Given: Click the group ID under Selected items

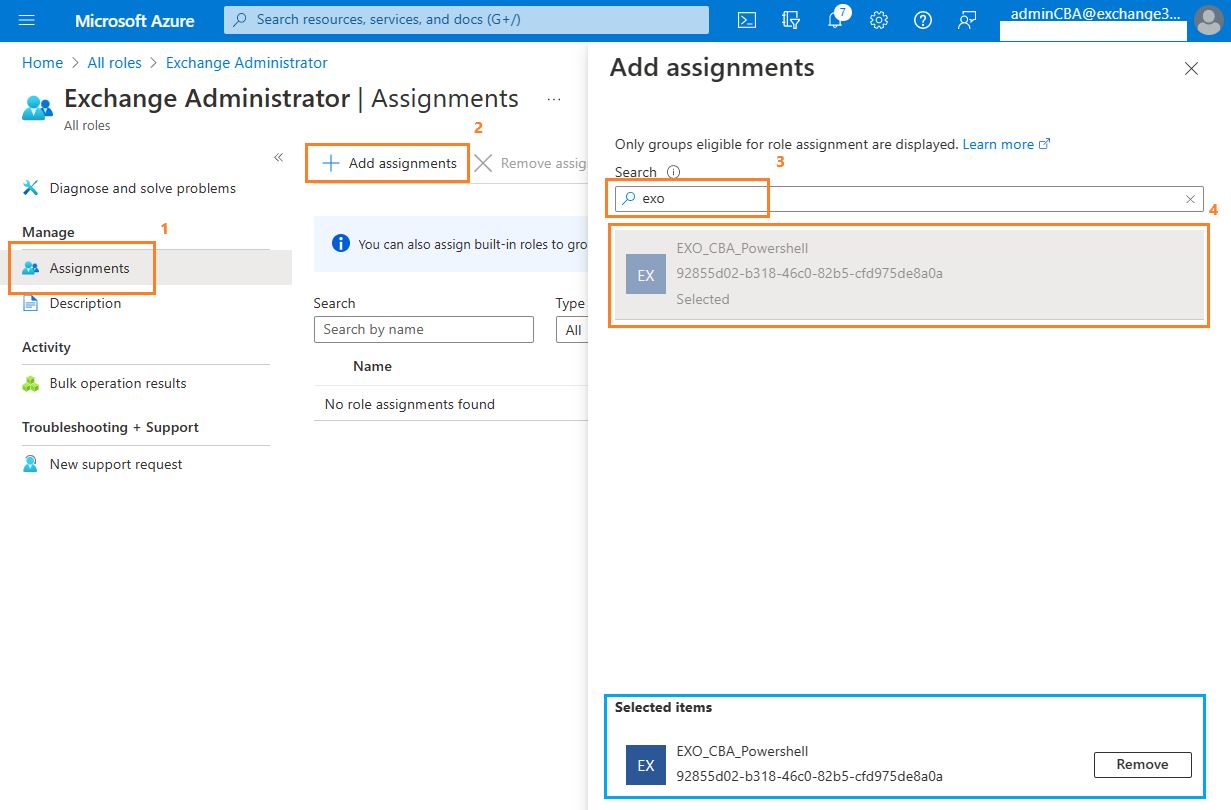Looking at the screenshot, I should [x=810, y=775].
